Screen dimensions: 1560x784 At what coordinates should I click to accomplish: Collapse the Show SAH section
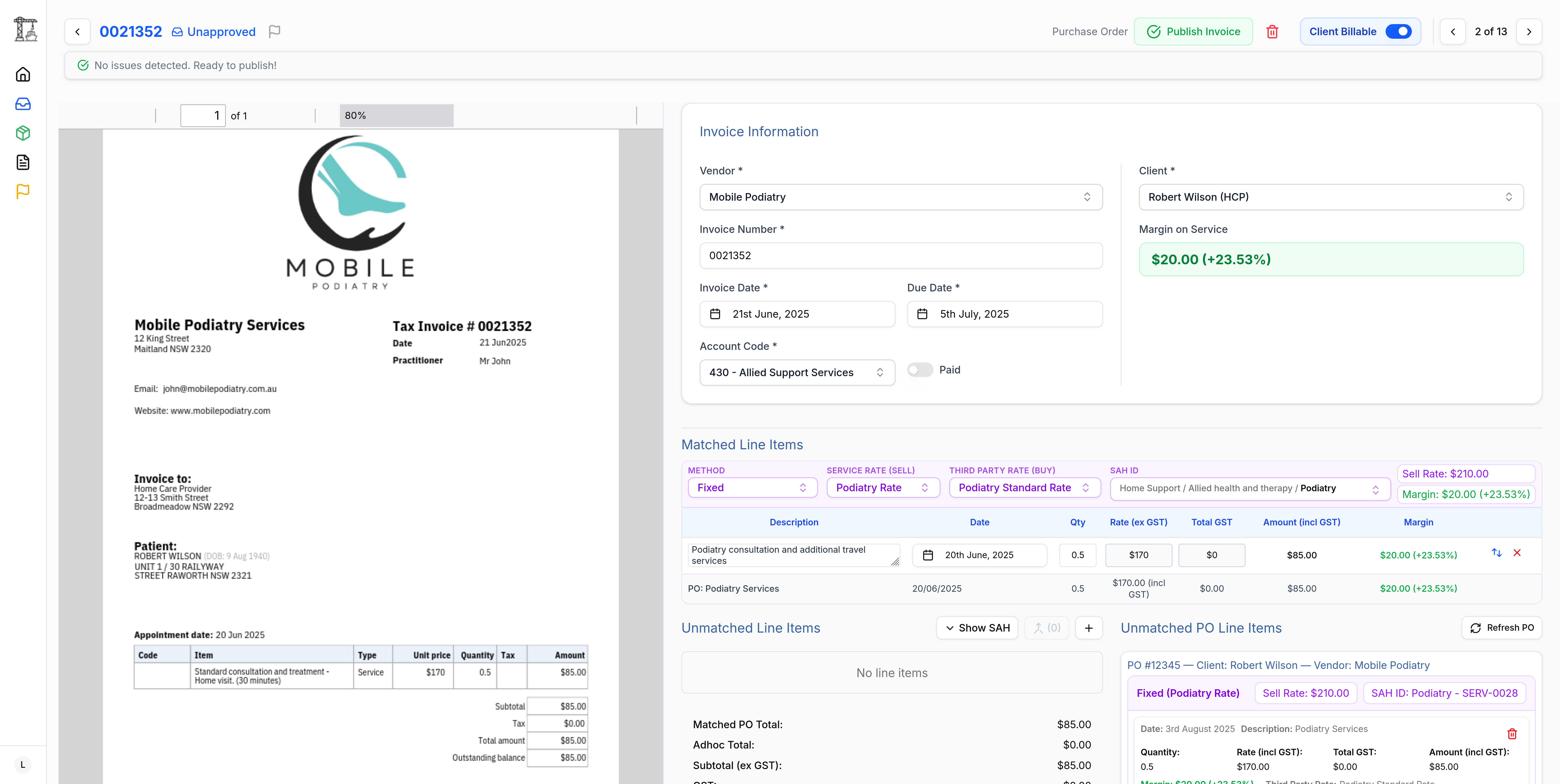click(977, 628)
